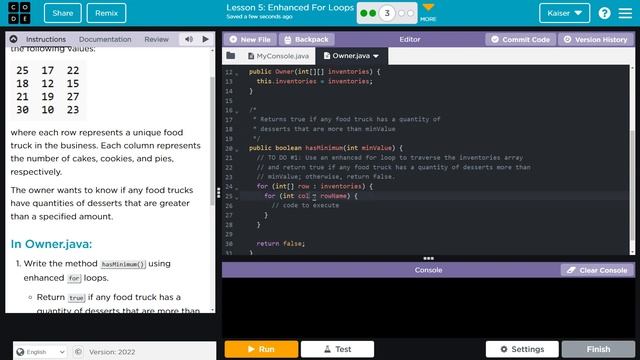Open Version History
Screen dimensions: 640x360
click(596, 39)
